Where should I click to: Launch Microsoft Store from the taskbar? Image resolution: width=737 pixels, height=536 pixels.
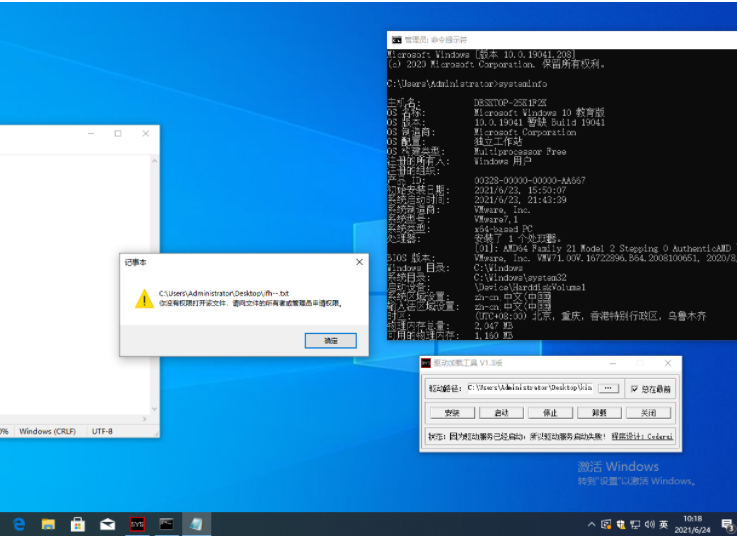[x=78, y=524]
